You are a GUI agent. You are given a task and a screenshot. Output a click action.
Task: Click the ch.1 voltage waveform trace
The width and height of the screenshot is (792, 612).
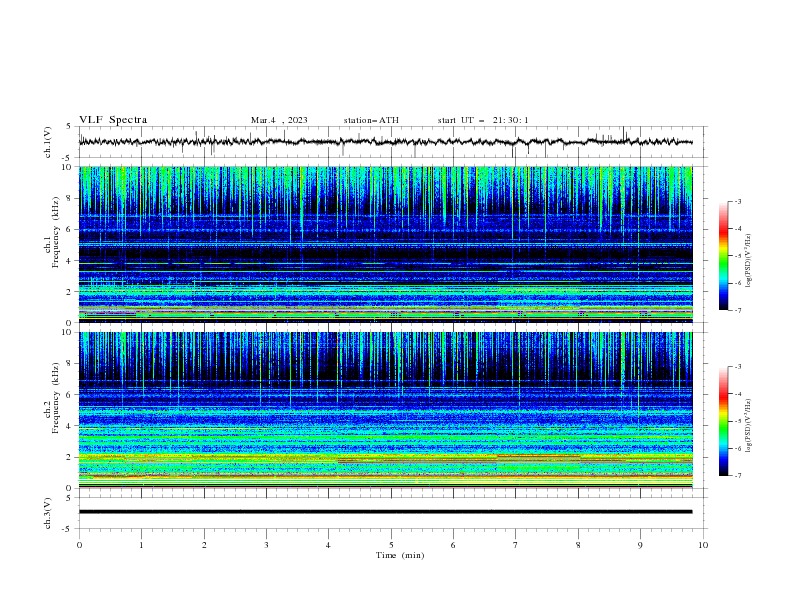tap(385, 142)
